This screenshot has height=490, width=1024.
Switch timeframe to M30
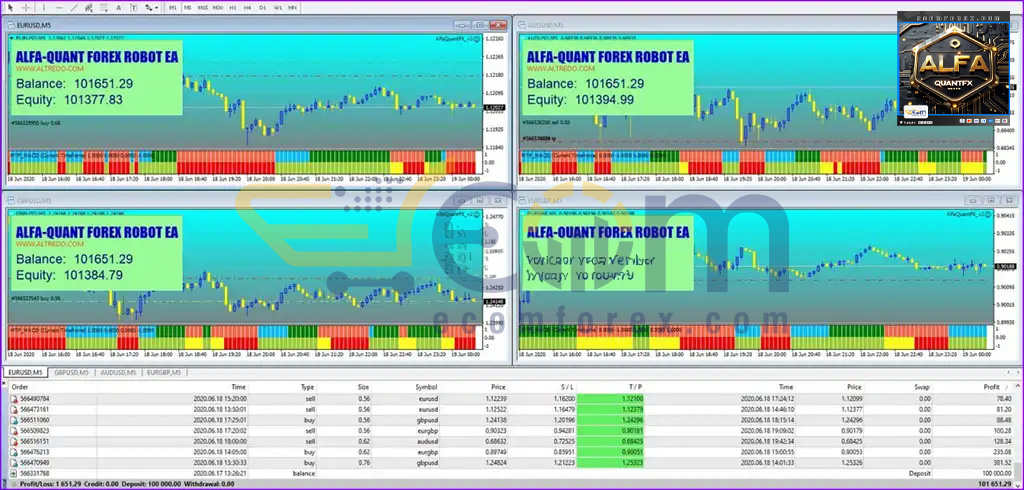218,8
